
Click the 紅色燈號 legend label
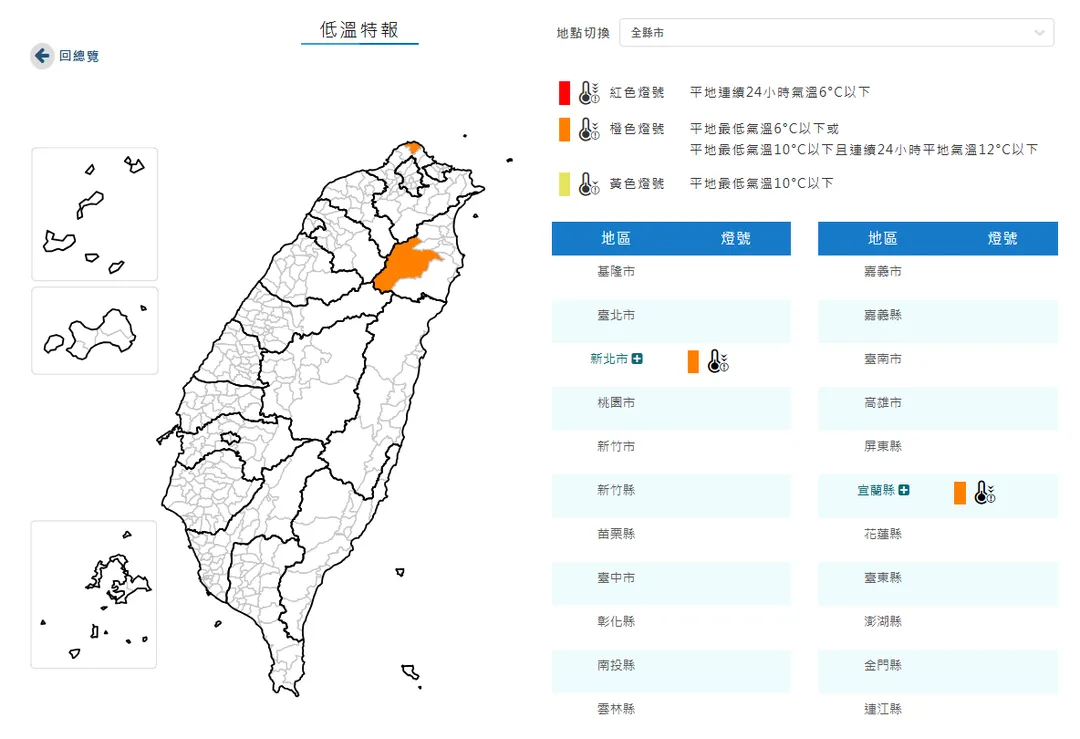[x=636, y=92]
